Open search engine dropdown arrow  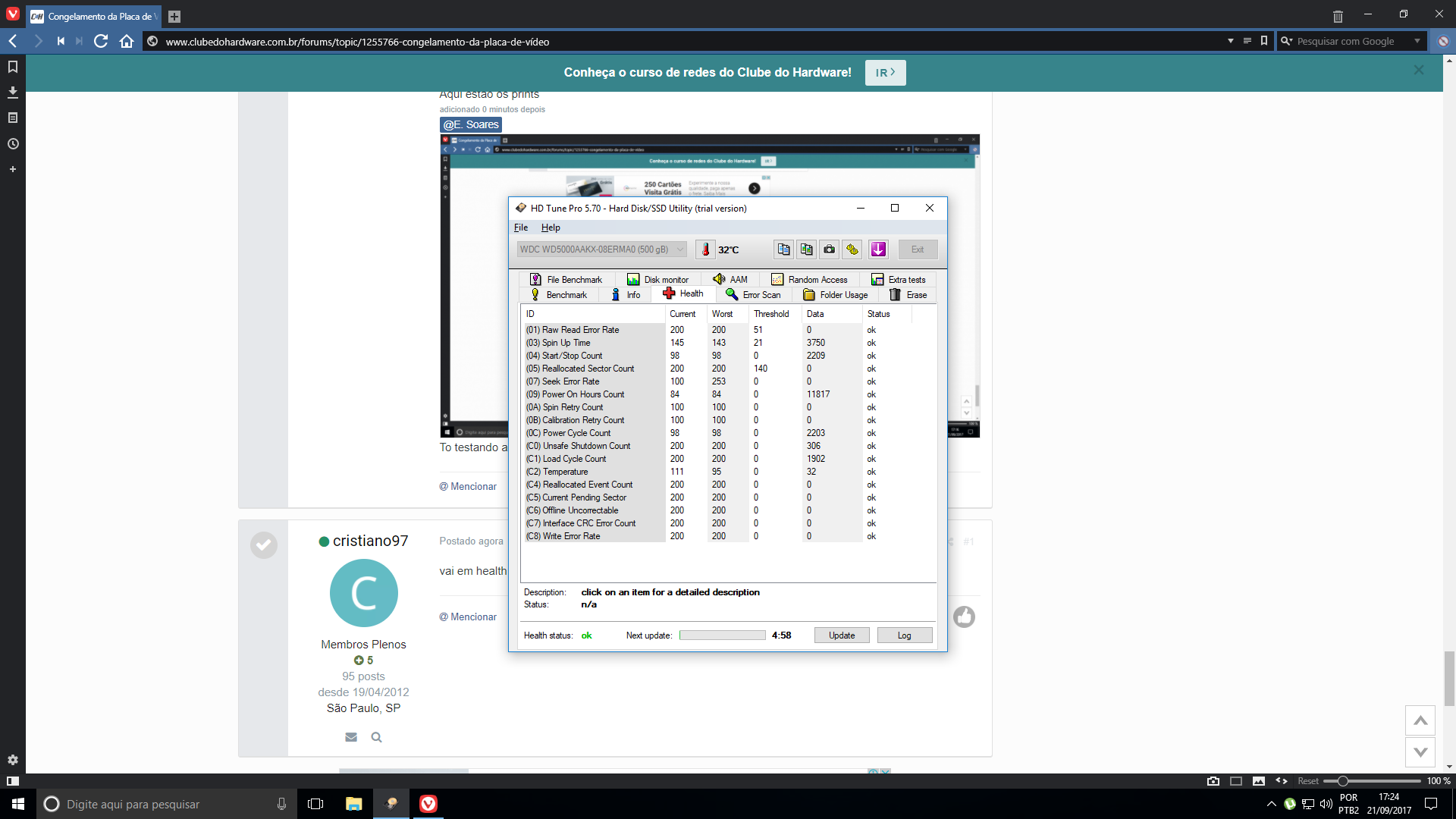[1417, 41]
